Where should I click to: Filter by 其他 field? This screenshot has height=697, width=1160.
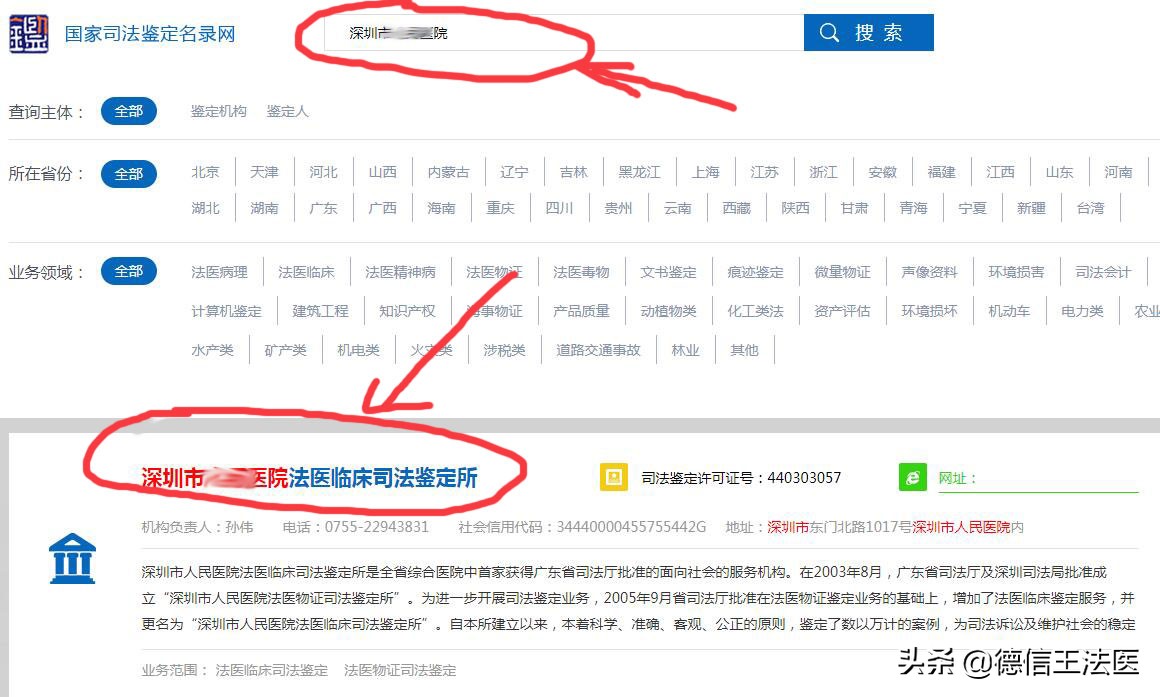pos(744,350)
